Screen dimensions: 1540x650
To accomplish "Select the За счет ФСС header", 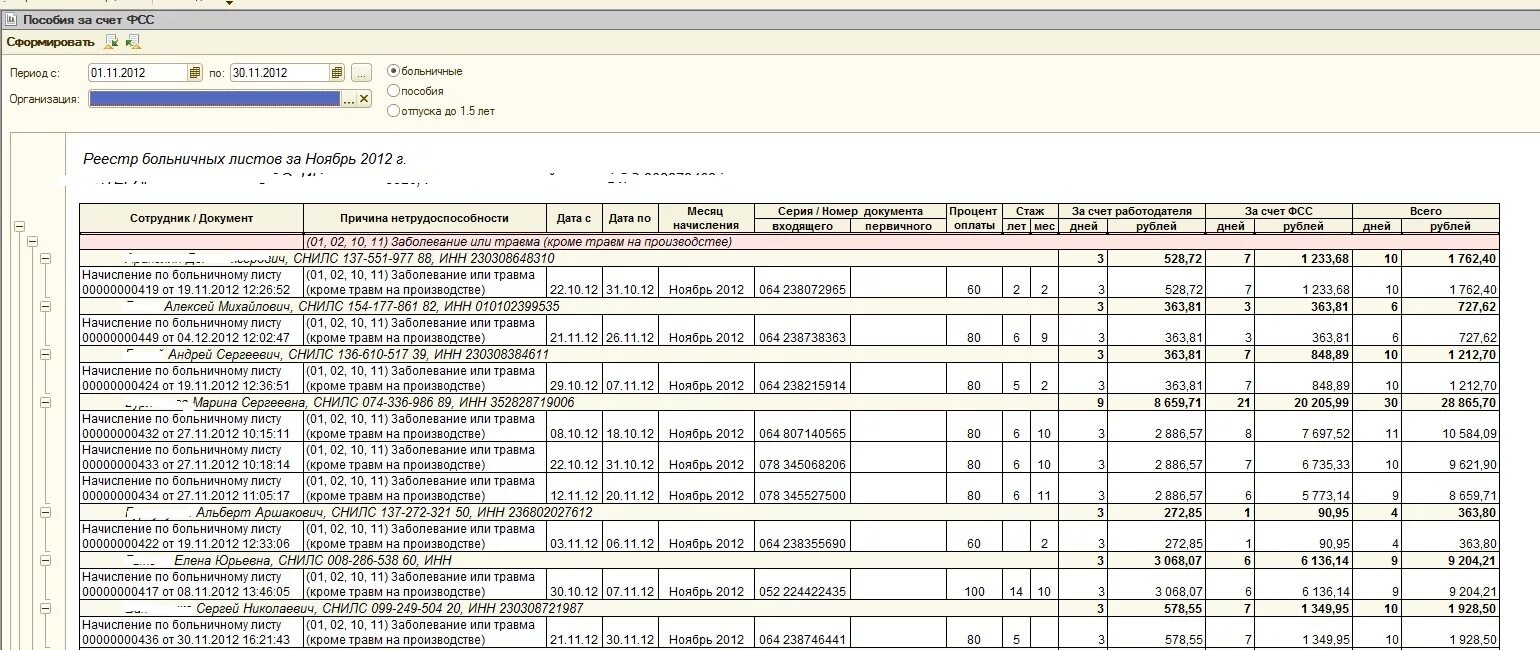I will 1278,211.
